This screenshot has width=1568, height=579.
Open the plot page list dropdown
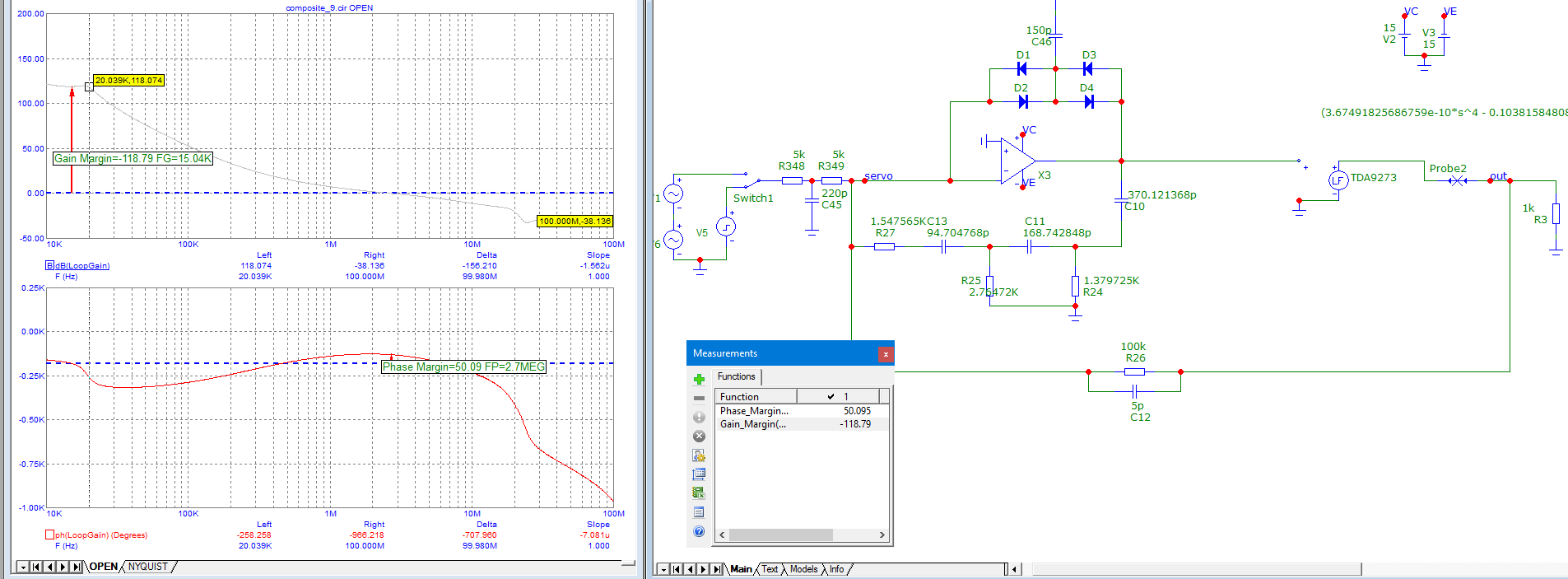[x=23, y=567]
